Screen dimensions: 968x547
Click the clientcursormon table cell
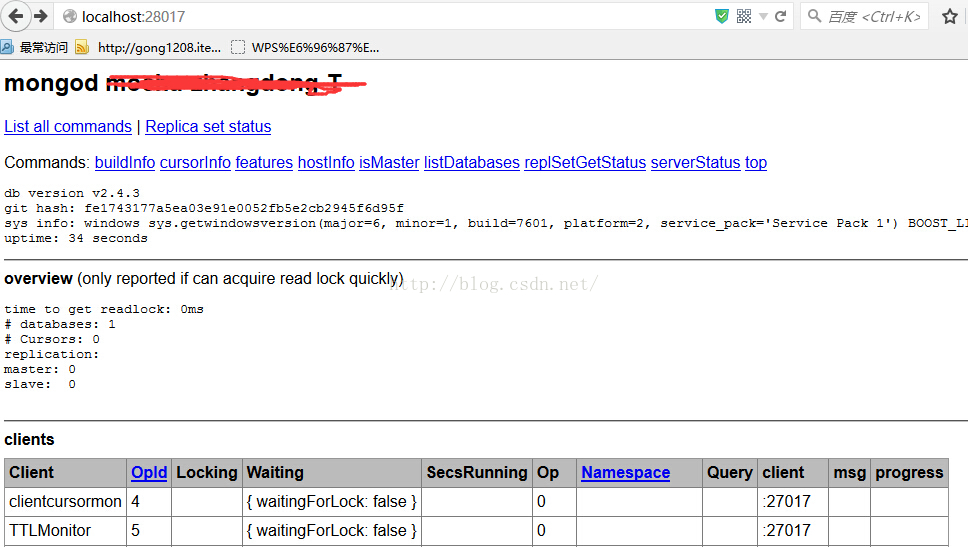tap(65, 501)
